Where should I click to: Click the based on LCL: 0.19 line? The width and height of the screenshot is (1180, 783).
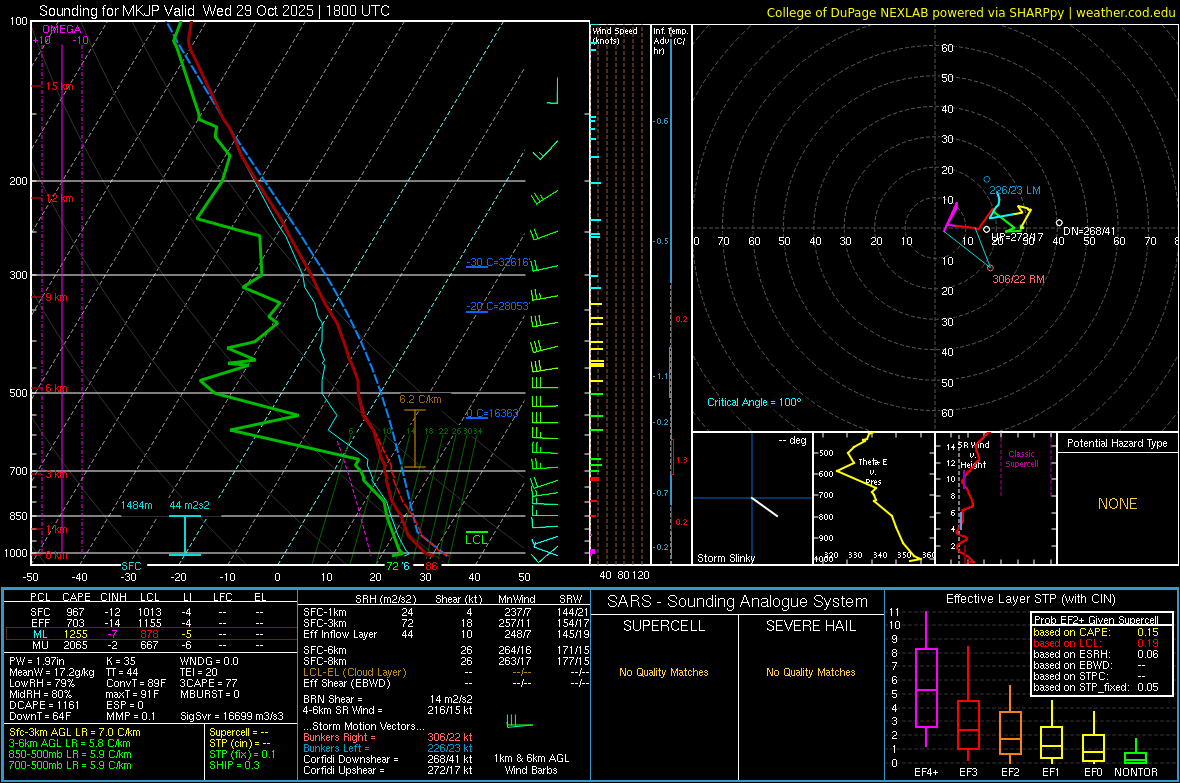[x=1096, y=643]
